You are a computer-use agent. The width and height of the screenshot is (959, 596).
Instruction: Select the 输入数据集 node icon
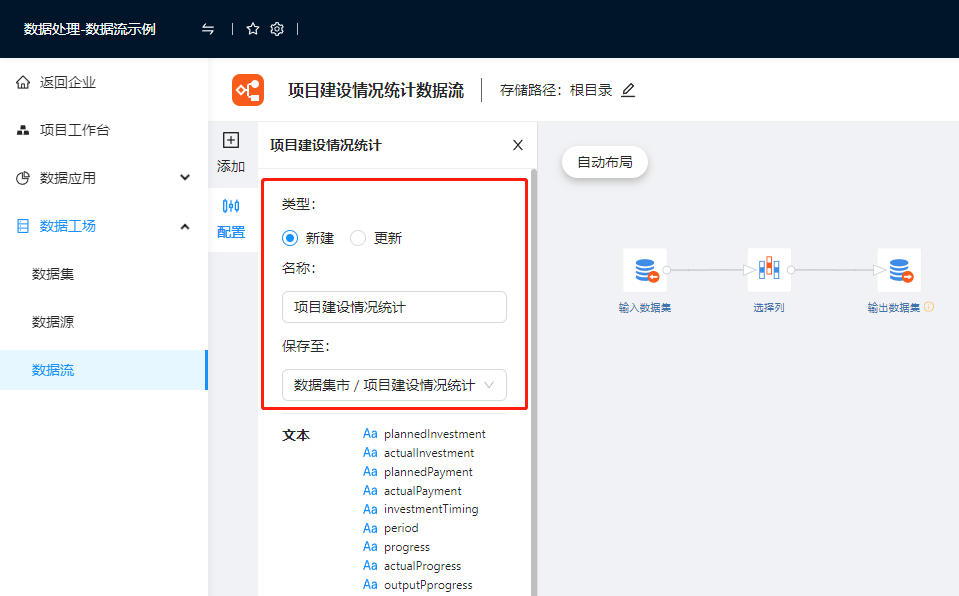click(644, 270)
